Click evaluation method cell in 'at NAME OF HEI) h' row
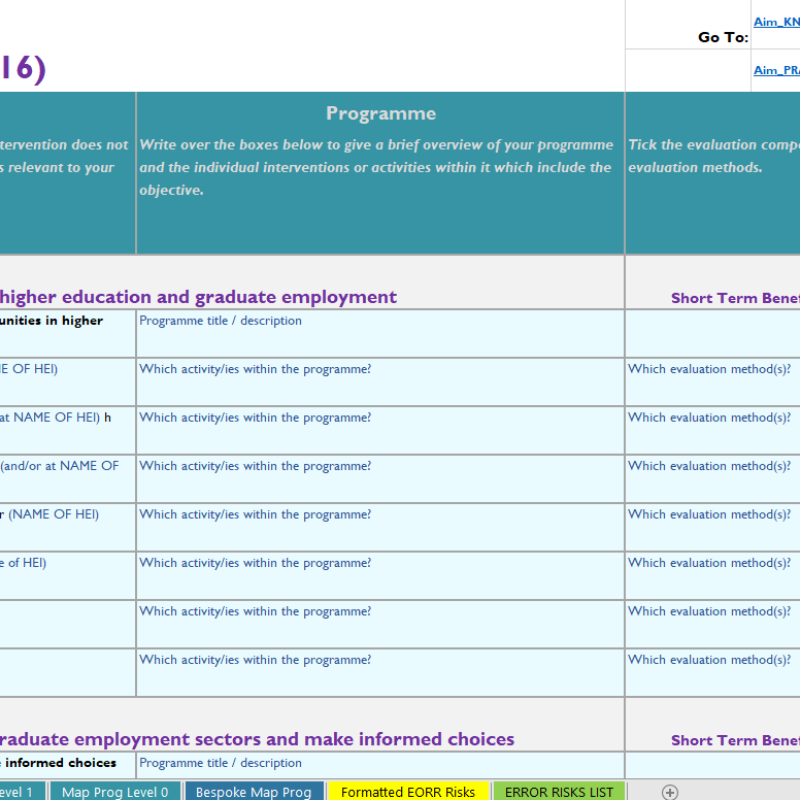This screenshot has height=800, width=800. coord(712,430)
